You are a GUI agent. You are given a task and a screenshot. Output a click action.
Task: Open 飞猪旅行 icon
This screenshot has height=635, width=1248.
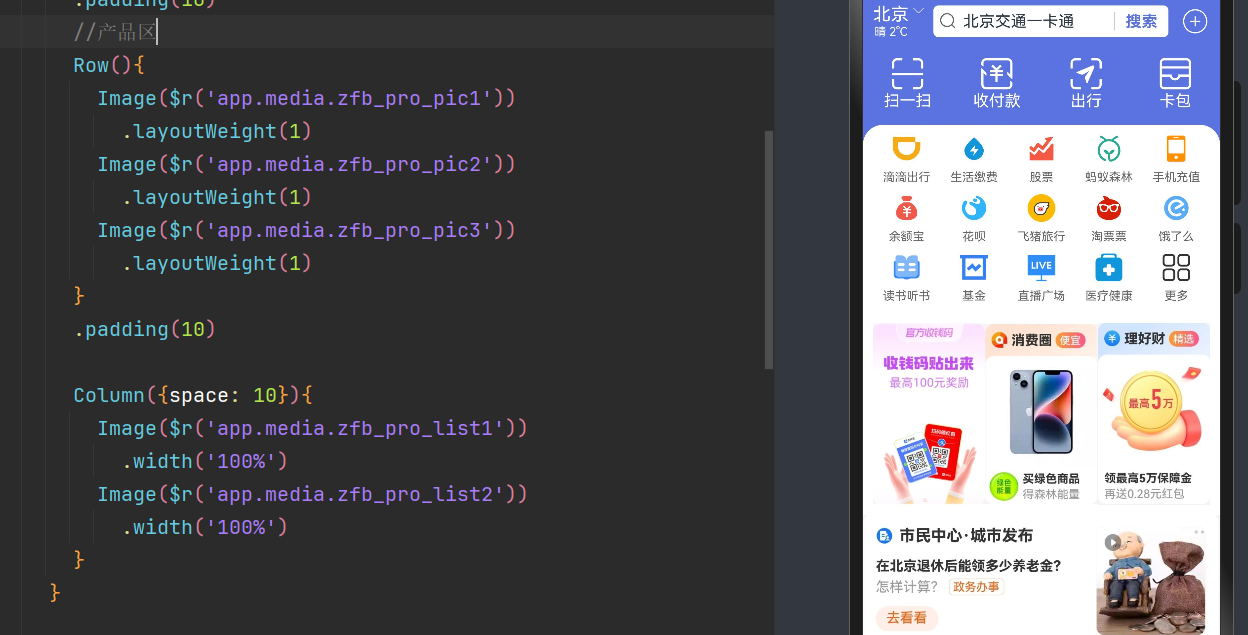pos(1041,208)
